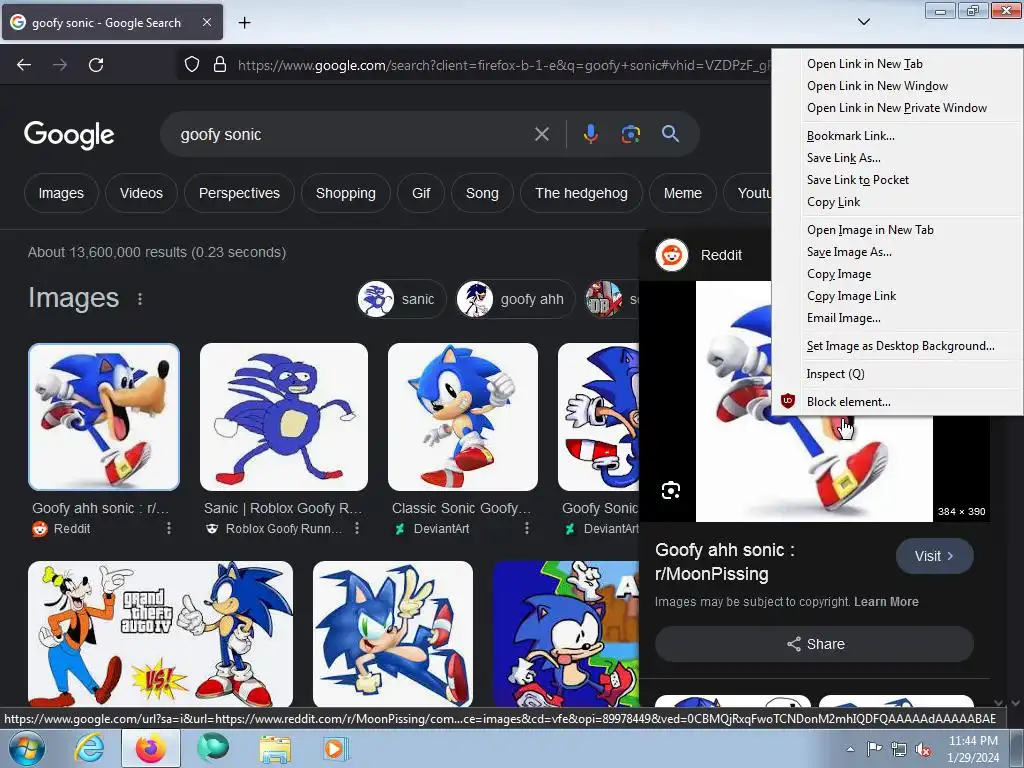Select The hedgehog filter chip
Viewport: 1024px width, 768px height.
pyautogui.click(x=581, y=193)
